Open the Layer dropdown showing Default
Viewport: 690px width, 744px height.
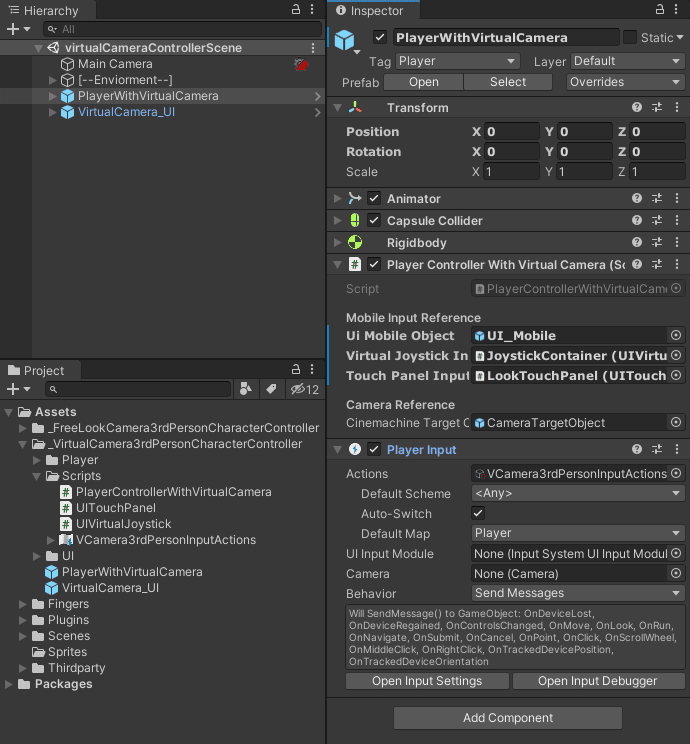(x=627, y=61)
